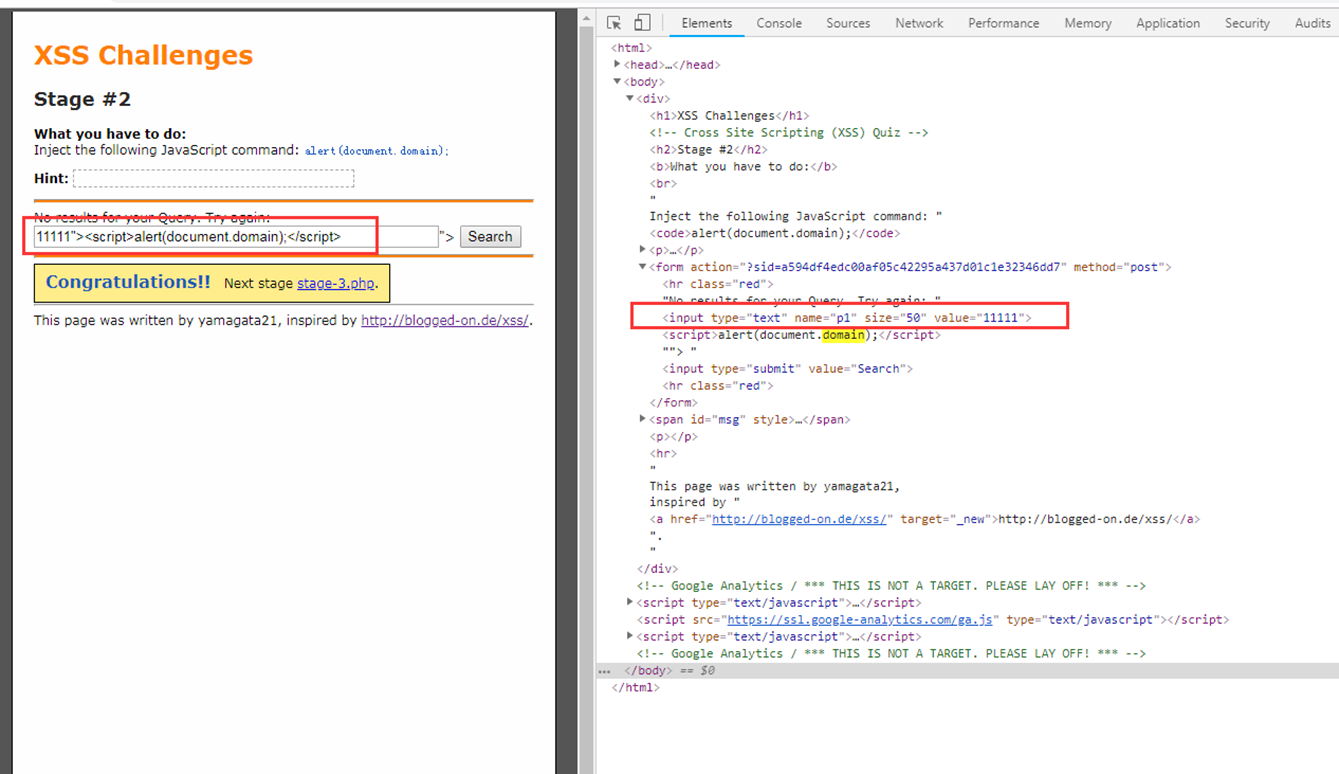Image resolution: width=1339 pixels, height=774 pixels.
Task: Select the closing /html line
Action: pos(635,688)
